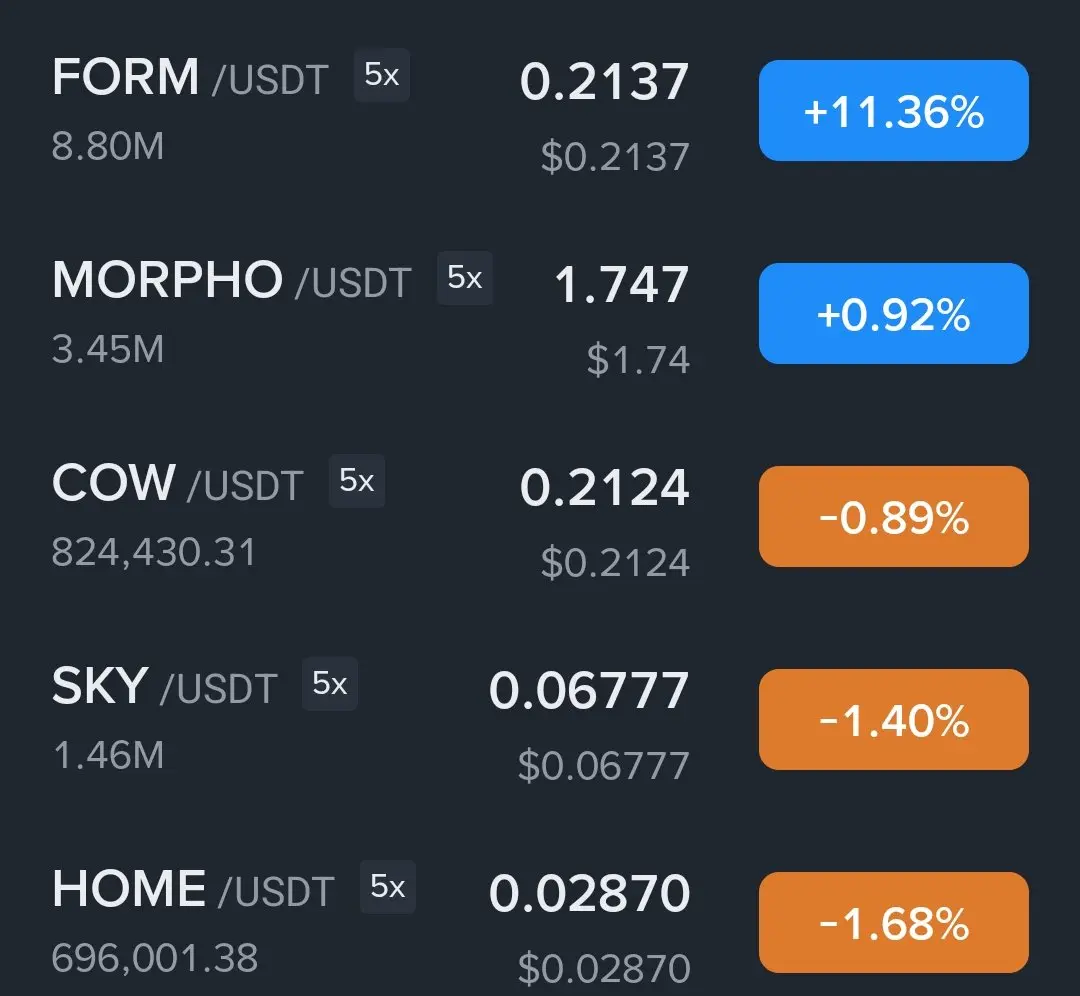
Task: Open the SKY/USDT trading pair
Action: click(165, 685)
